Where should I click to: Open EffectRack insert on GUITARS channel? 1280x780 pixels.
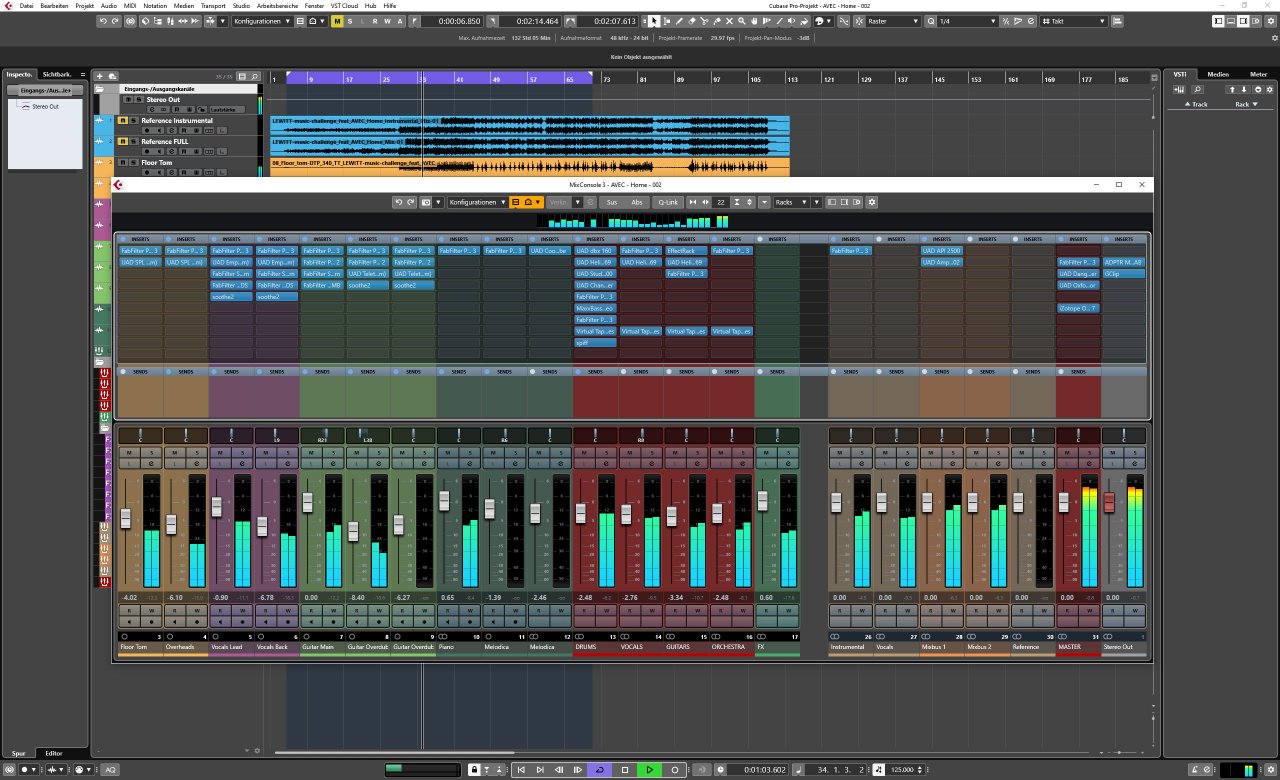pos(687,251)
